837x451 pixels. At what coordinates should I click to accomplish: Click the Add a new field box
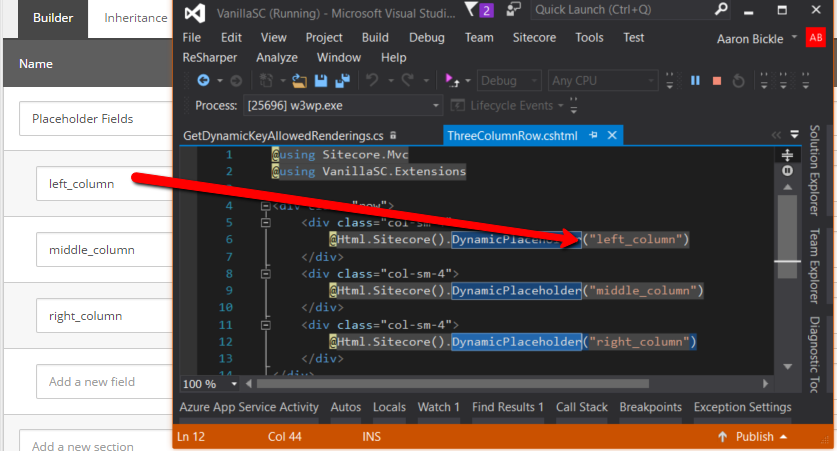[x=105, y=382]
